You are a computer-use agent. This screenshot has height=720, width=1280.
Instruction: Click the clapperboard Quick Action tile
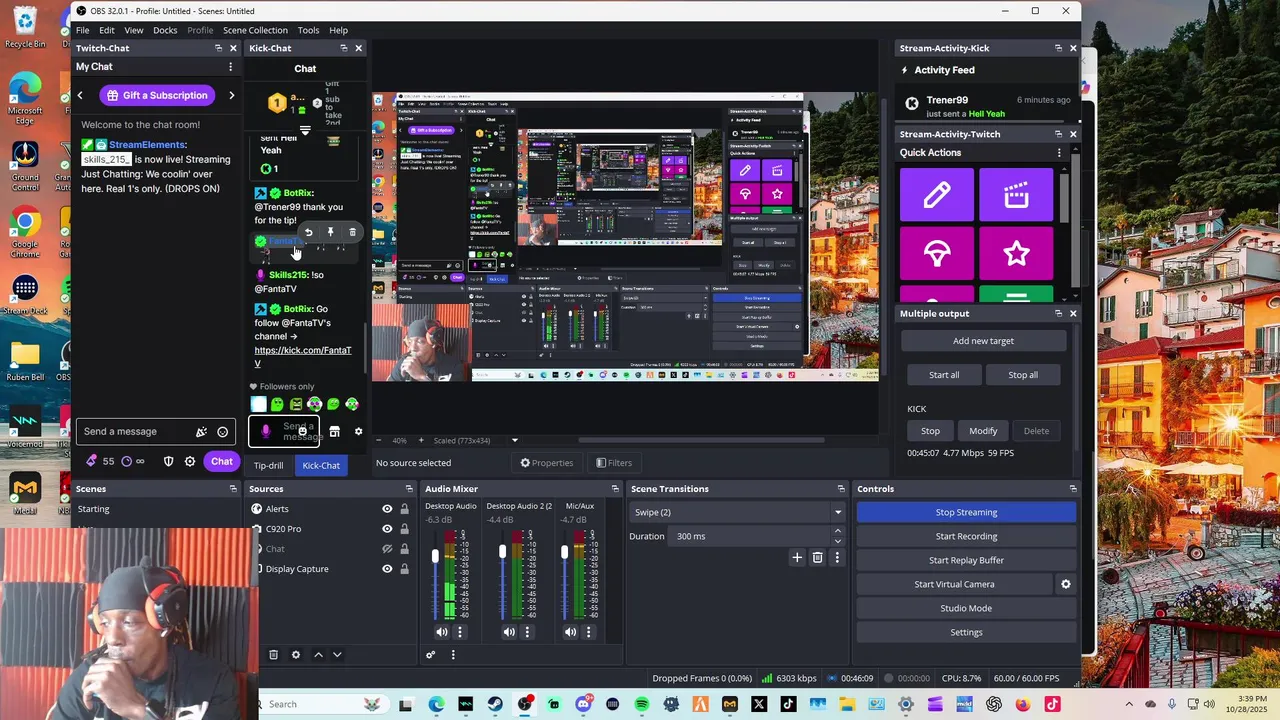pos(1016,194)
